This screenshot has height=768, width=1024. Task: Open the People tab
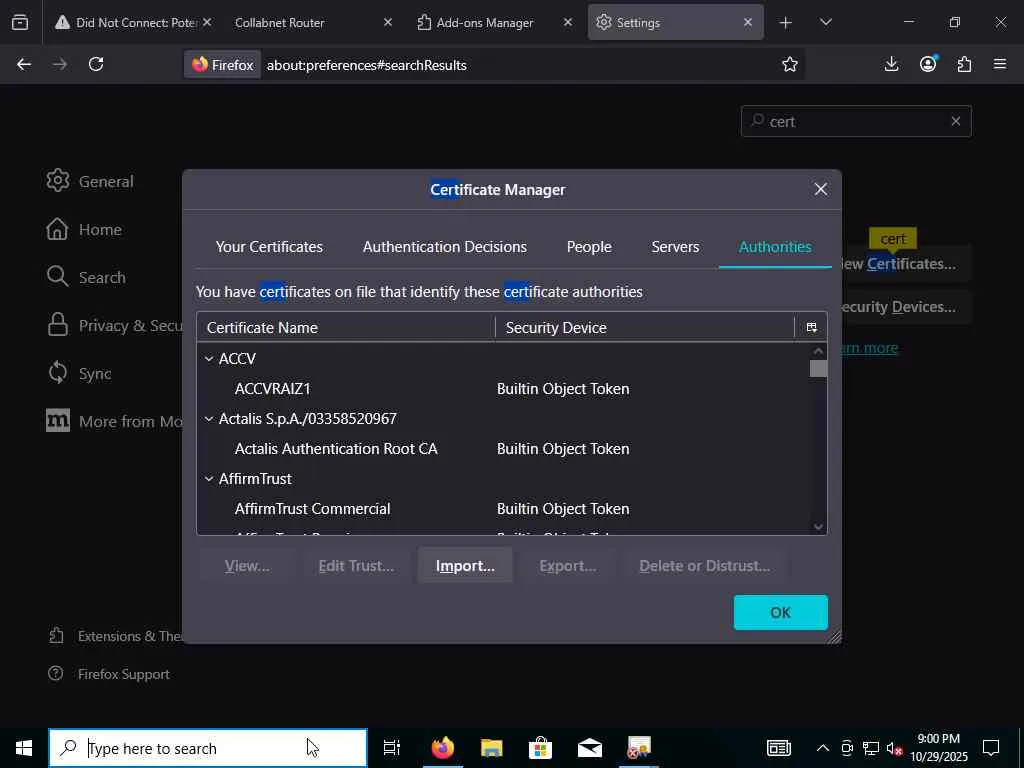coord(589,247)
